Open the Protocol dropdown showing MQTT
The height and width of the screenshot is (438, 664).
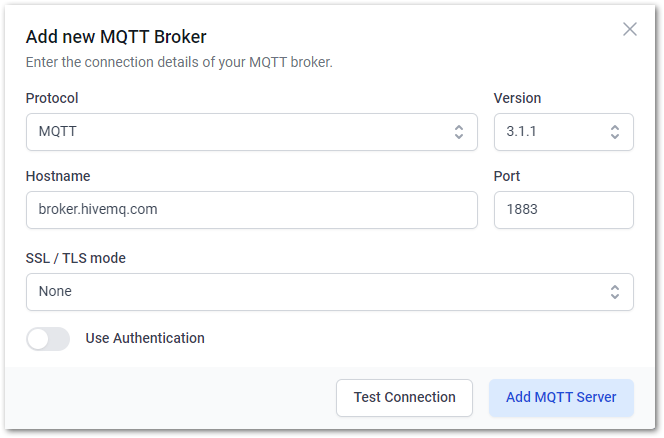[252, 132]
